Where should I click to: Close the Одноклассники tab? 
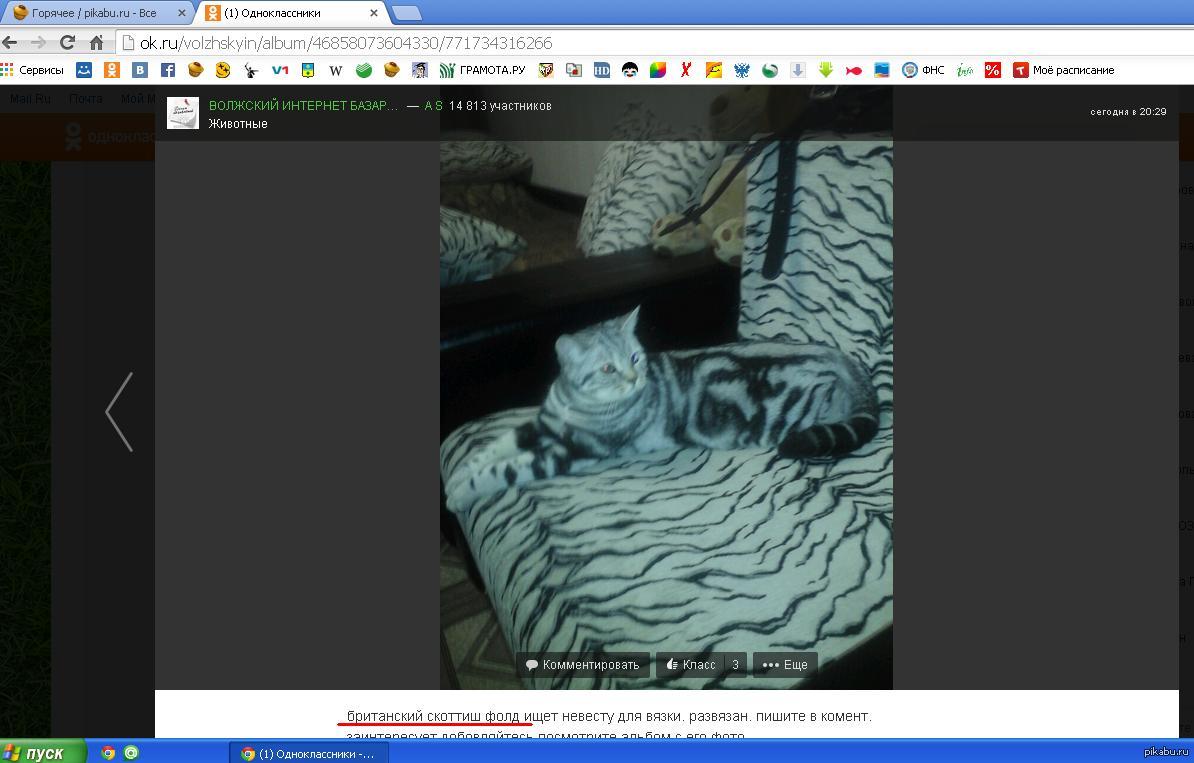(x=374, y=13)
